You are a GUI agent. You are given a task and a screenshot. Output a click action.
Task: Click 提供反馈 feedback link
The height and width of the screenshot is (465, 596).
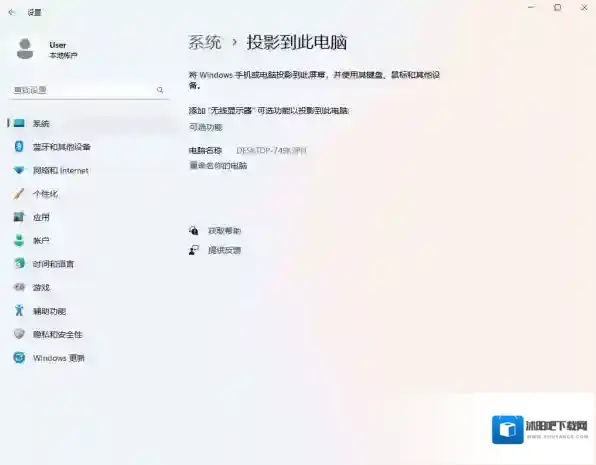(225, 250)
